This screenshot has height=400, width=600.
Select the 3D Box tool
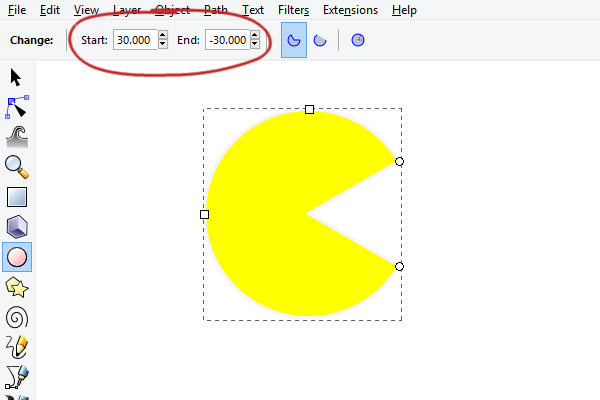17,227
